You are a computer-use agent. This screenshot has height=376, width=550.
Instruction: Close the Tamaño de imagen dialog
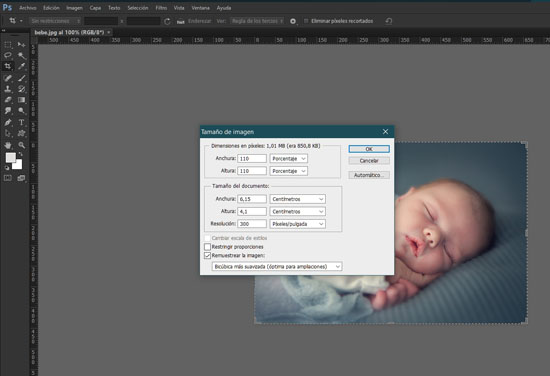385,132
